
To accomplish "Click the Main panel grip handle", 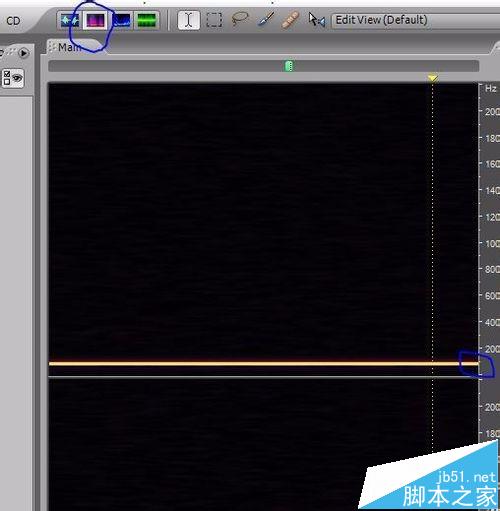I will (x=52, y=47).
